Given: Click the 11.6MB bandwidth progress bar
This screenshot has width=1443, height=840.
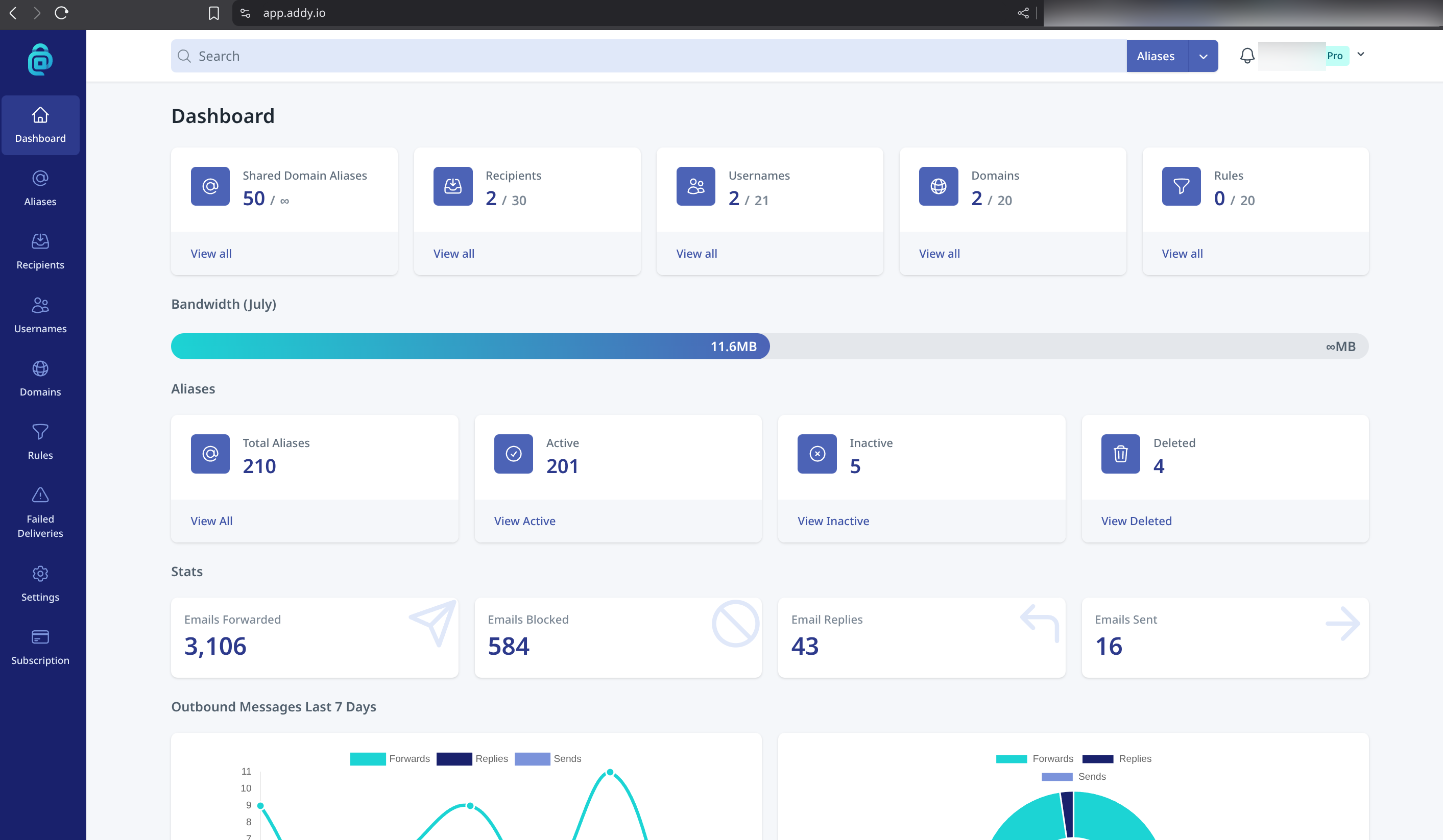Looking at the screenshot, I should pos(470,346).
